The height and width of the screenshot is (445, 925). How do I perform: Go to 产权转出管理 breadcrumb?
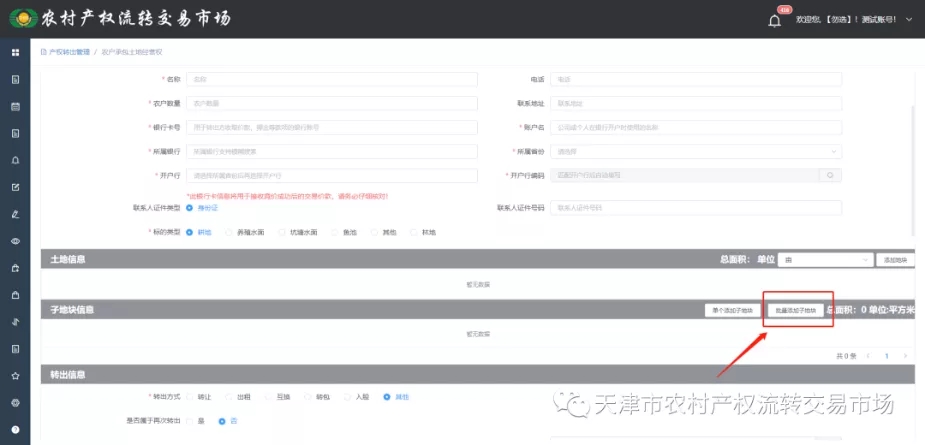pos(69,51)
